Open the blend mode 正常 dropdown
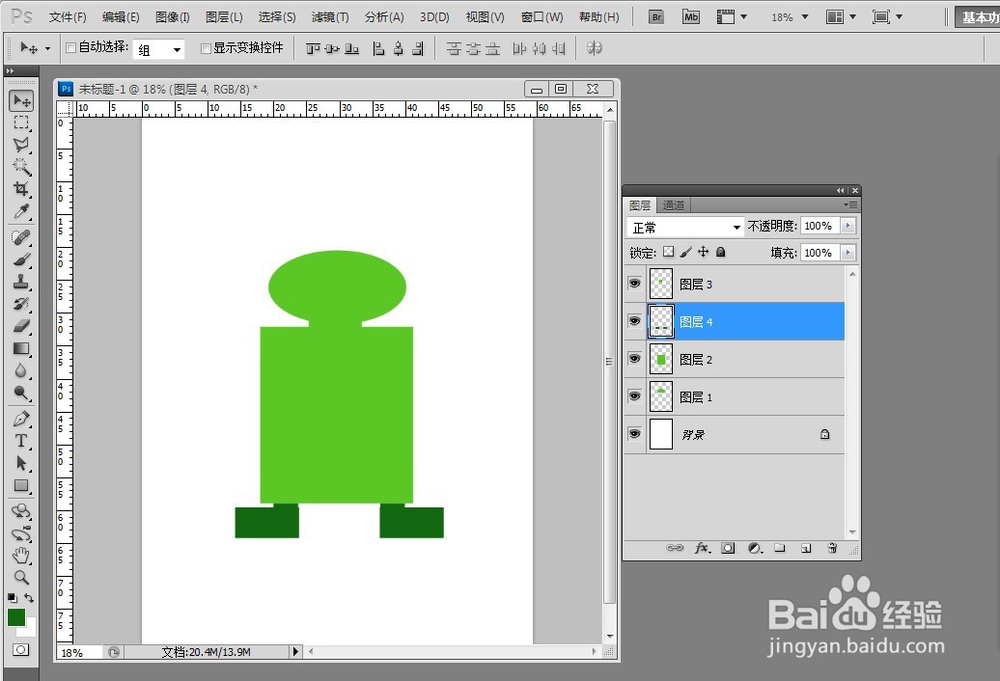 (686, 228)
